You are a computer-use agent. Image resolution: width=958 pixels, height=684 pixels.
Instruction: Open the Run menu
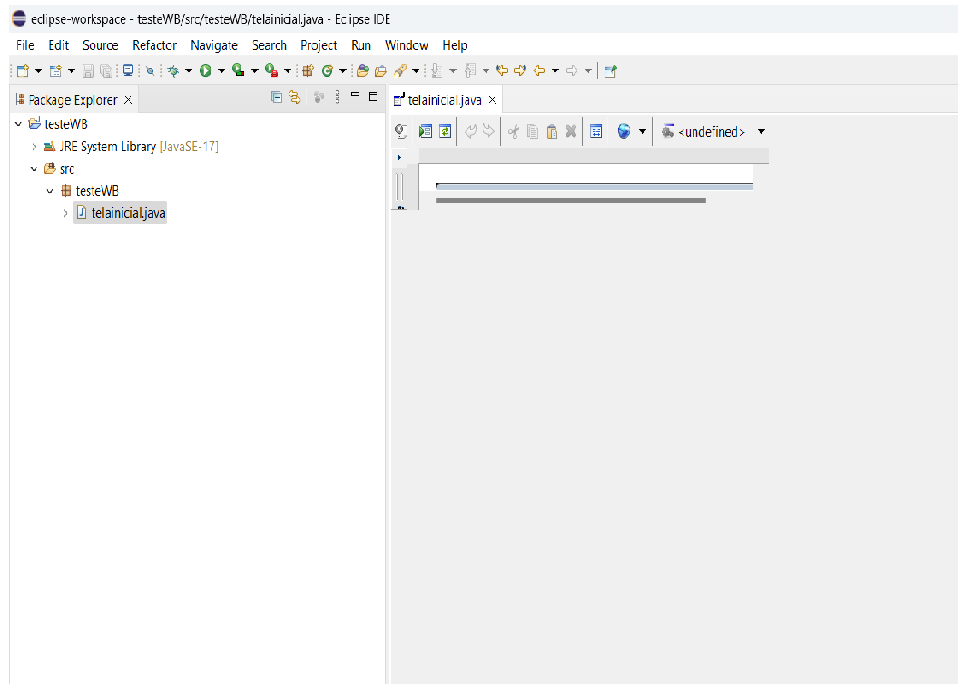point(361,45)
